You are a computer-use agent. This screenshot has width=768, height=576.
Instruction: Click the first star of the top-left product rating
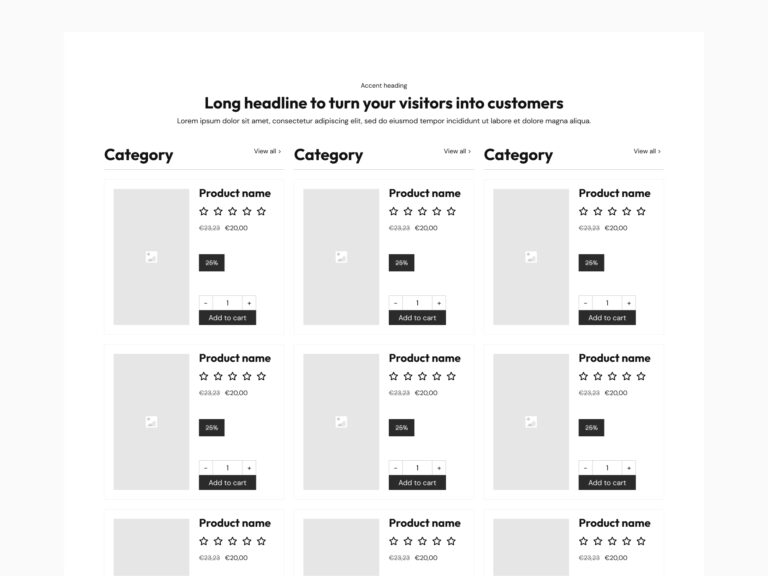(x=204, y=211)
